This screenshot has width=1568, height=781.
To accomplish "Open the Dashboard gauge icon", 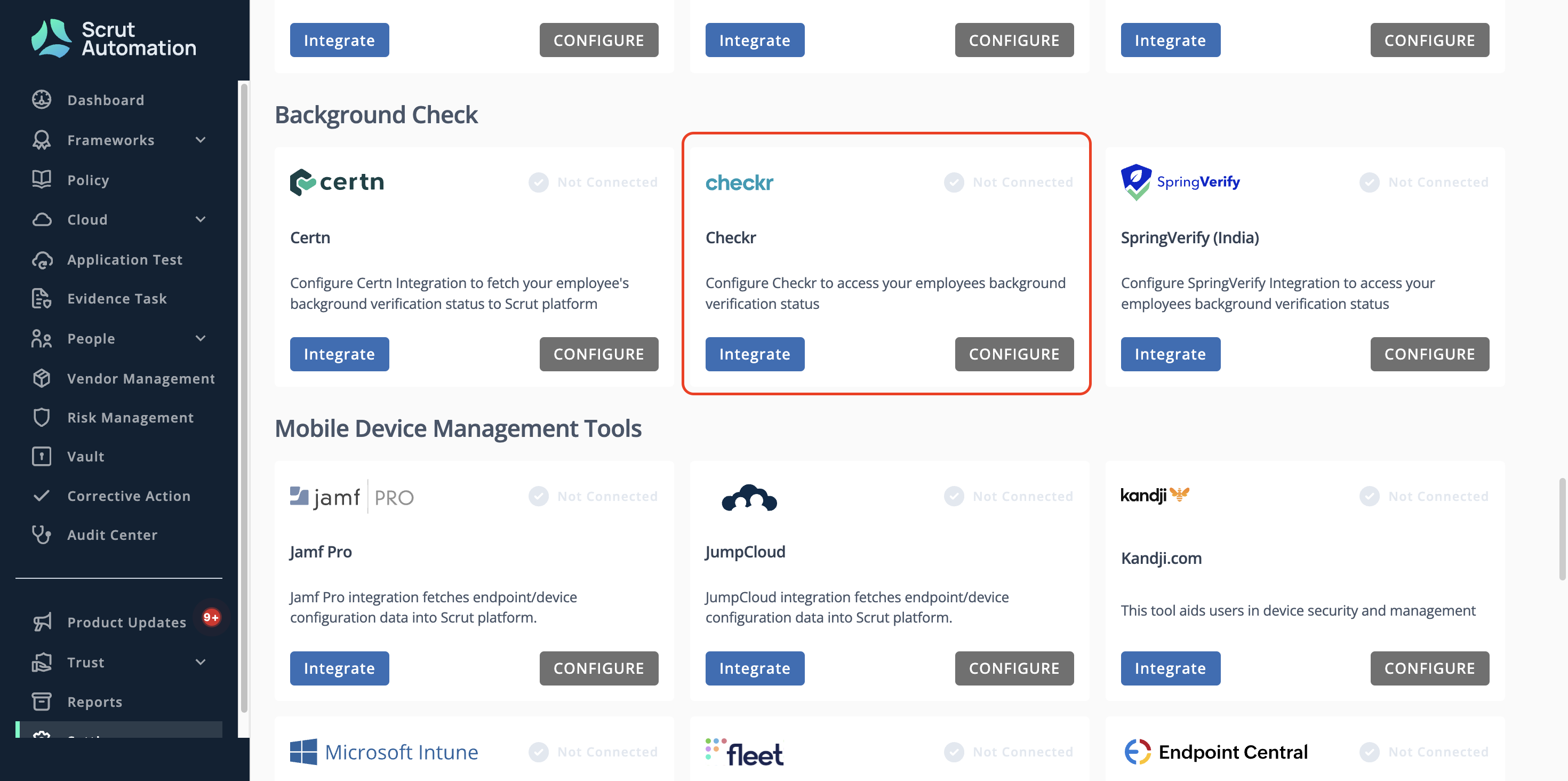I will point(42,99).
